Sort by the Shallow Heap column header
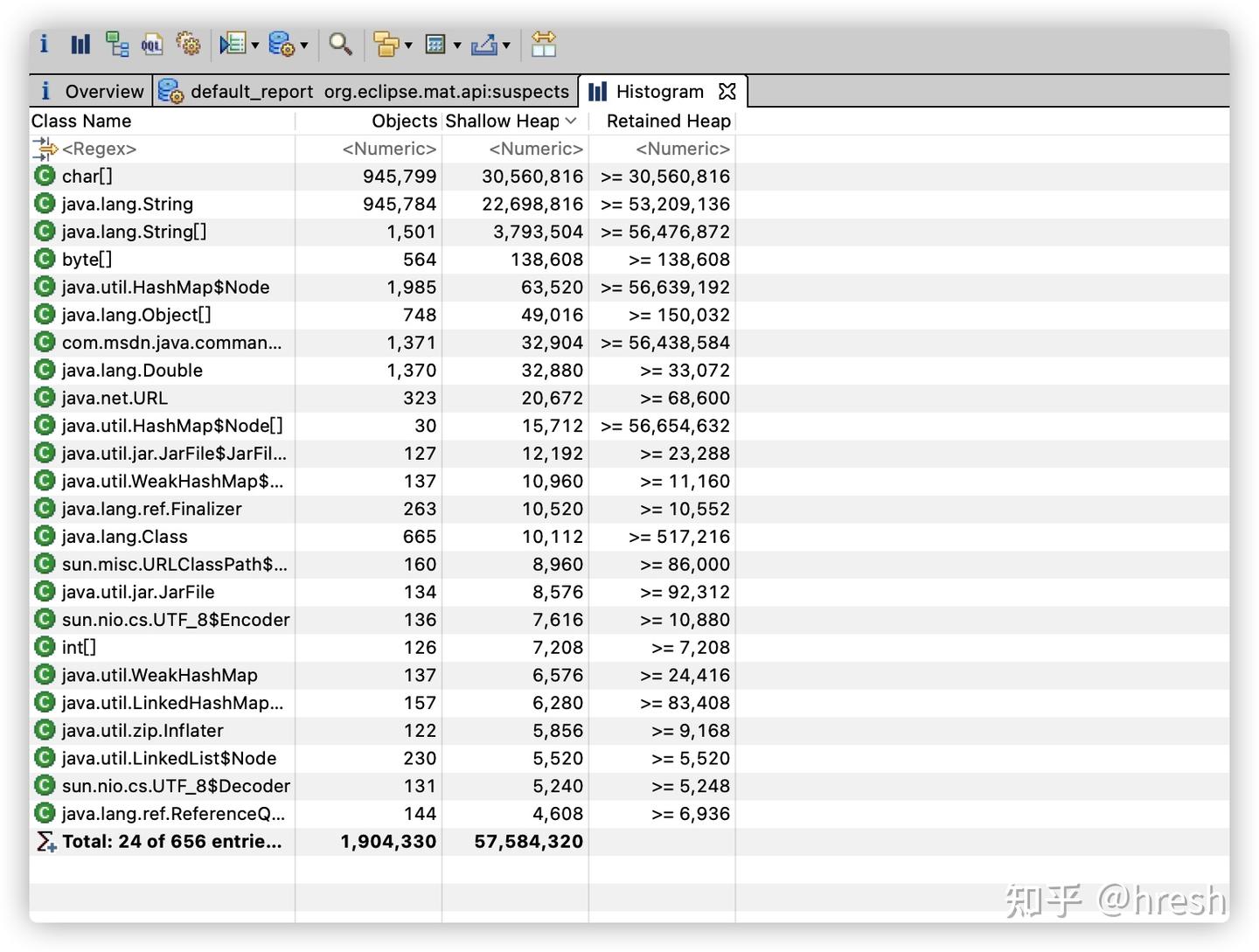Image resolution: width=1259 pixels, height=952 pixels. [515, 121]
